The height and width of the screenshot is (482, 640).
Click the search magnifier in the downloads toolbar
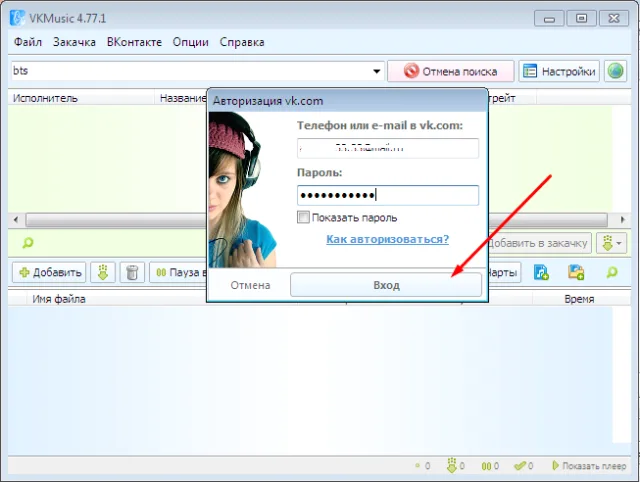[612, 272]
